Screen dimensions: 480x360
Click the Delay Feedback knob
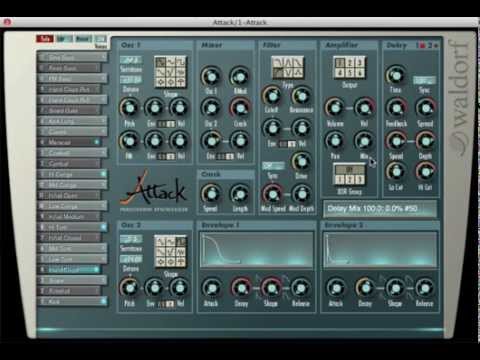tap(396, 108)
